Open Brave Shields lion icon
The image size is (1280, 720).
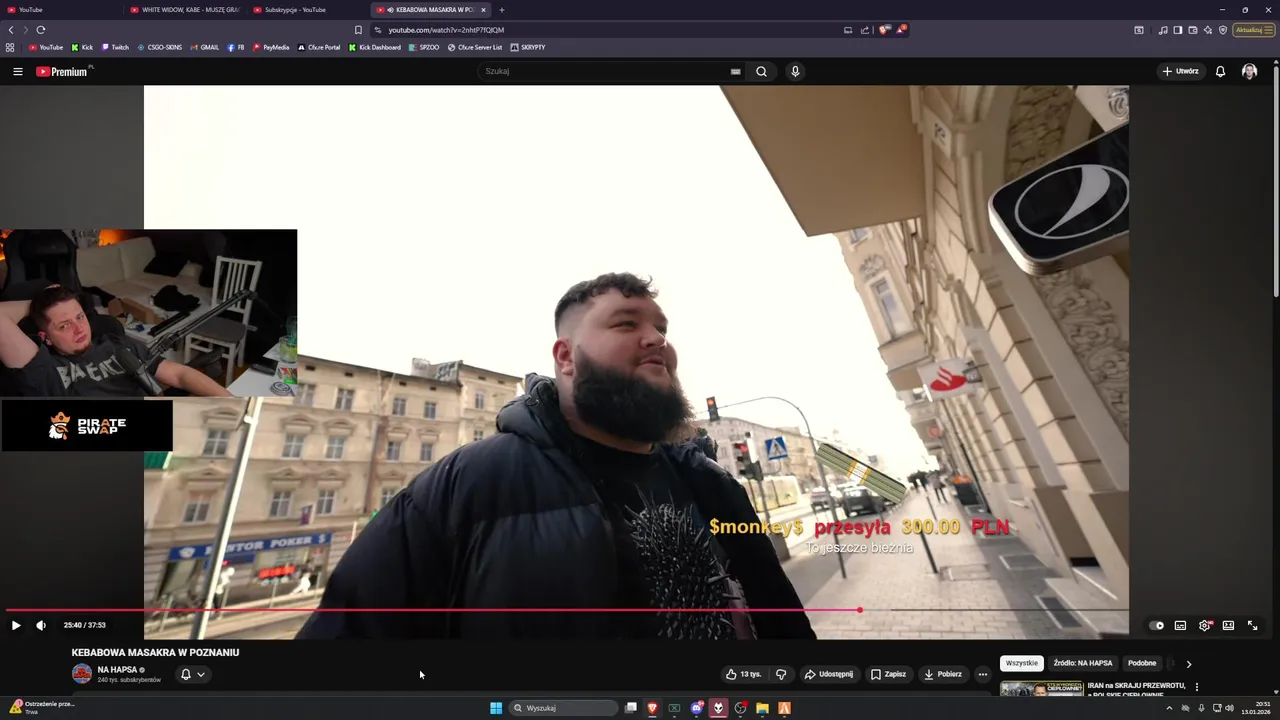click(x=884, y=30)
